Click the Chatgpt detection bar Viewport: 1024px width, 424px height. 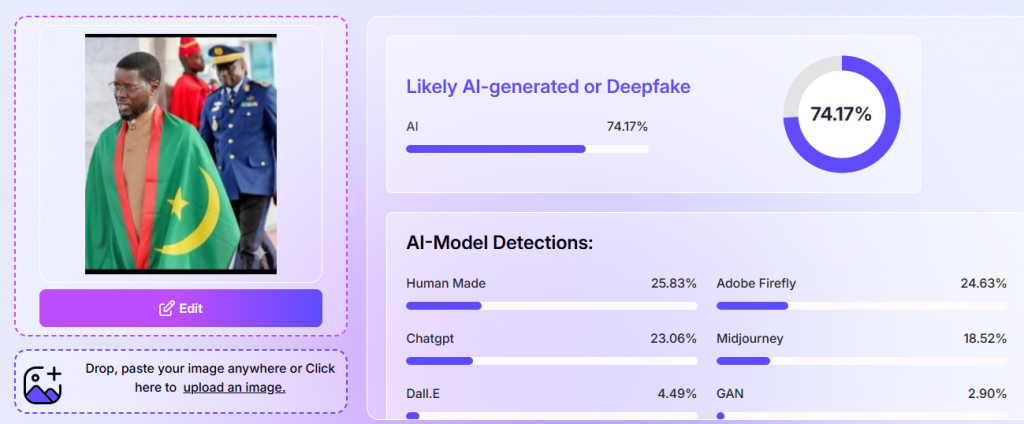pyautogui.click(x=551, y=360)
